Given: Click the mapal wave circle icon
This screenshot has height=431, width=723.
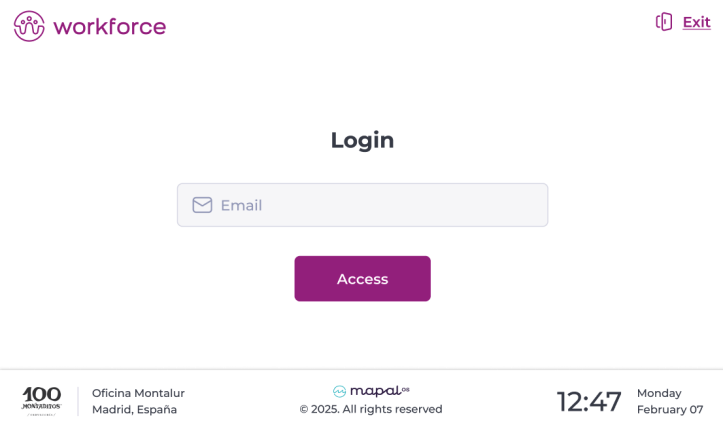Looking at the screenshot, I should point(339,391).
